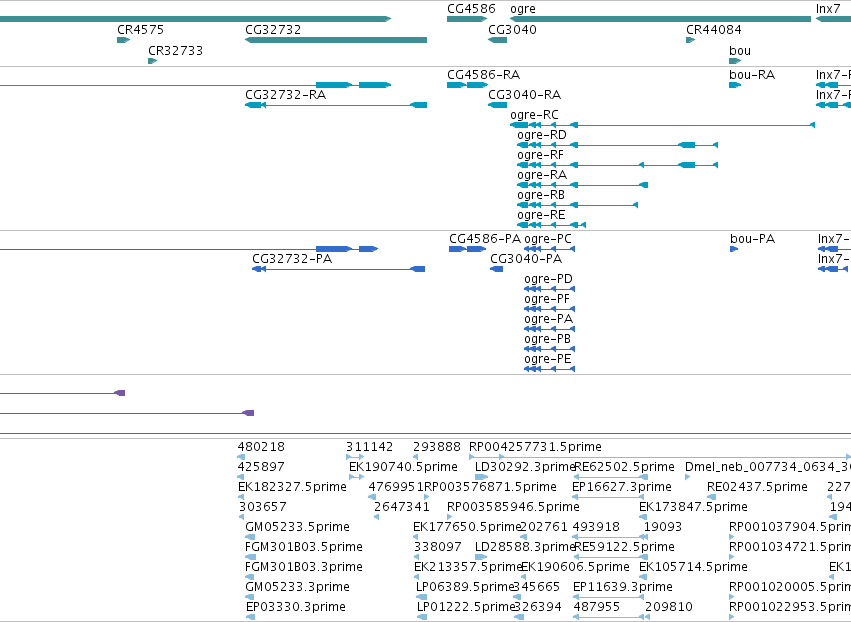Open the CG3040-RA transcript label
The image size is (851, 622).
tap(524, 95)
